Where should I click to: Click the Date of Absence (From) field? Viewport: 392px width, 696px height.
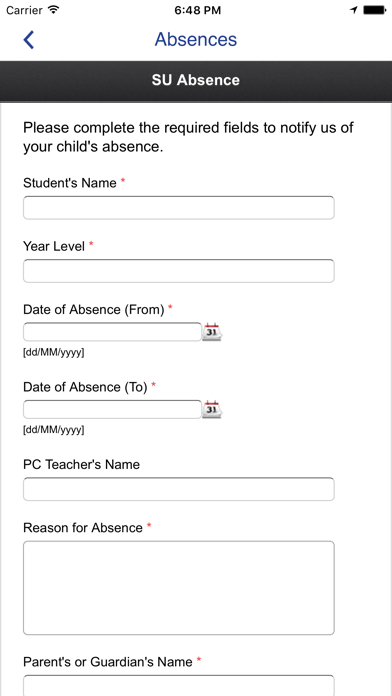(x=112, y=332)
